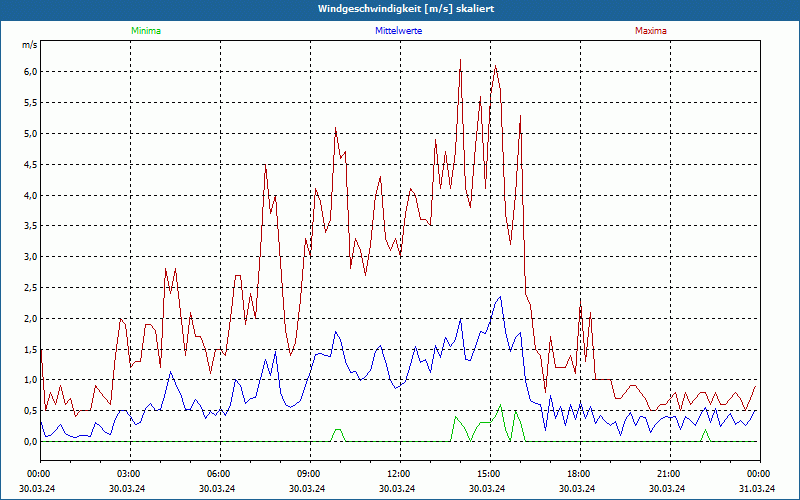
Task: Click the chart title 'Windgeschwindigkeit [m/s] skaliert'
Action: point(406,9)
